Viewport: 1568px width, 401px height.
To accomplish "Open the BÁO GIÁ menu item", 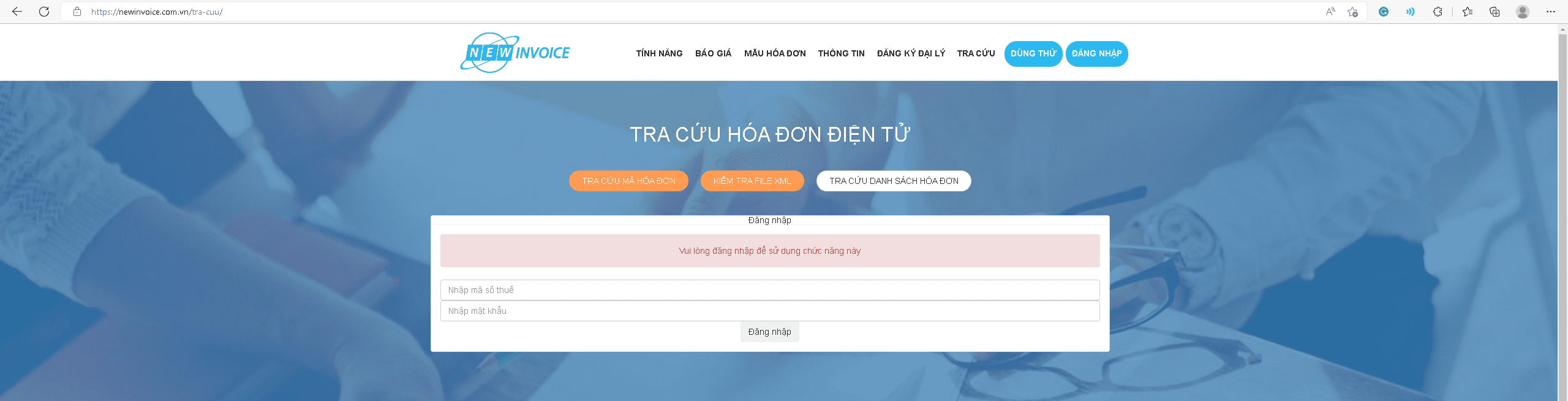I will pyautogui.click(x=713, y=53).
